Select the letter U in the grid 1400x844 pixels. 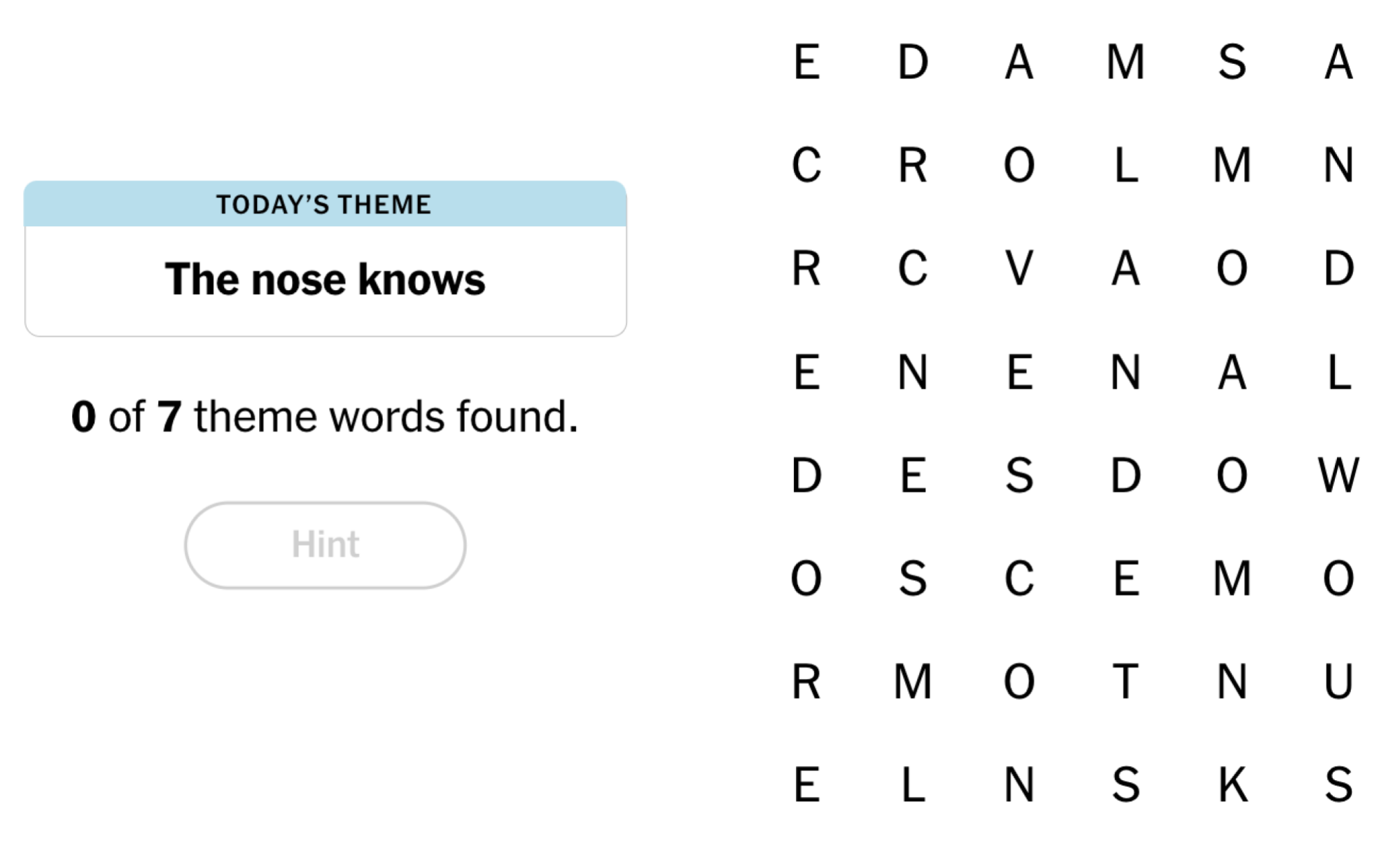[x=1338, y=682]
